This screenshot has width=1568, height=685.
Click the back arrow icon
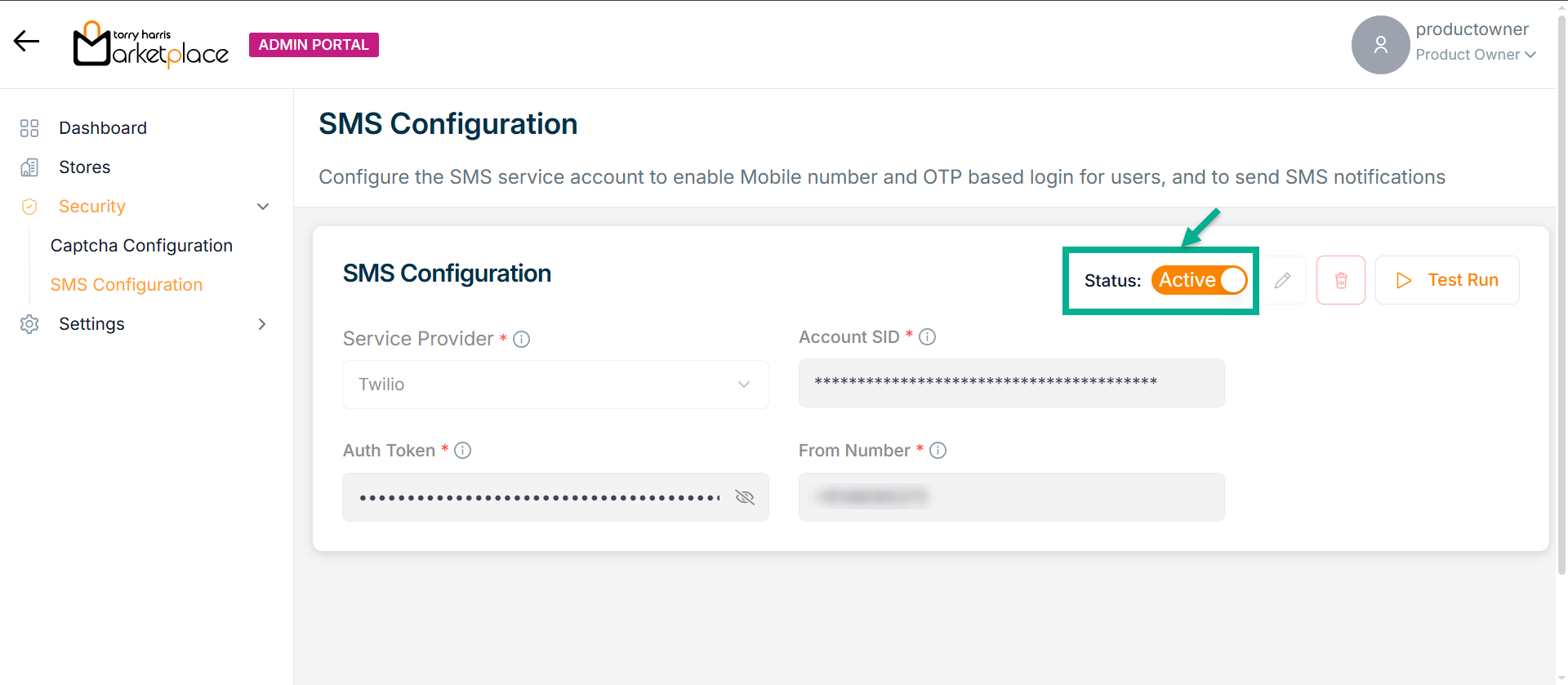pos(26,41)
